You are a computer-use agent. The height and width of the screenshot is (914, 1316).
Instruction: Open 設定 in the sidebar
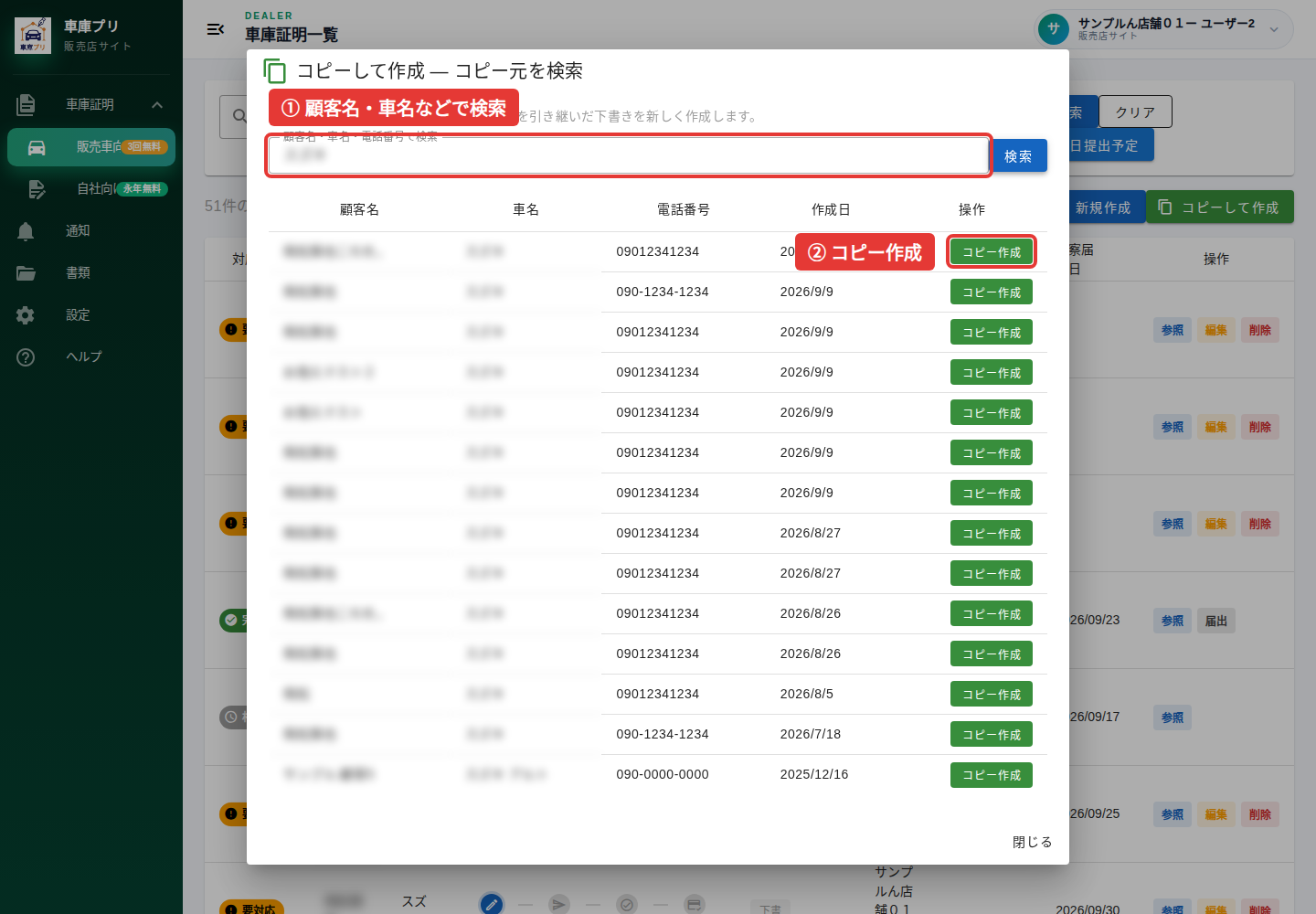coord(91,315)
